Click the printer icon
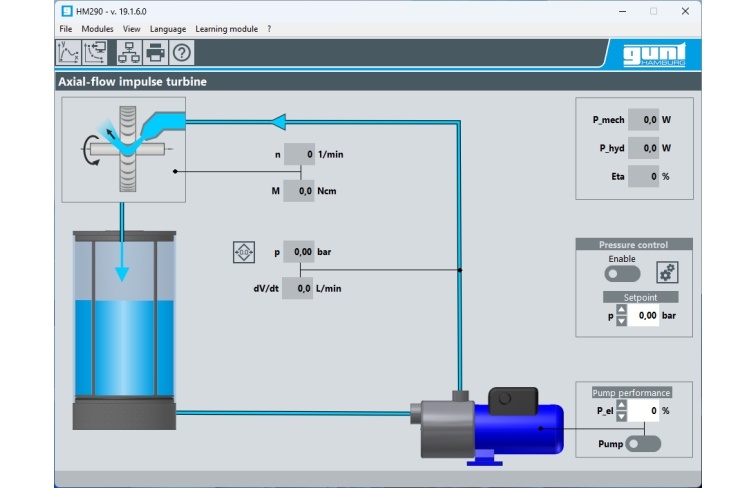The width and height of the screenshot is (755, 488). (155, 53)
